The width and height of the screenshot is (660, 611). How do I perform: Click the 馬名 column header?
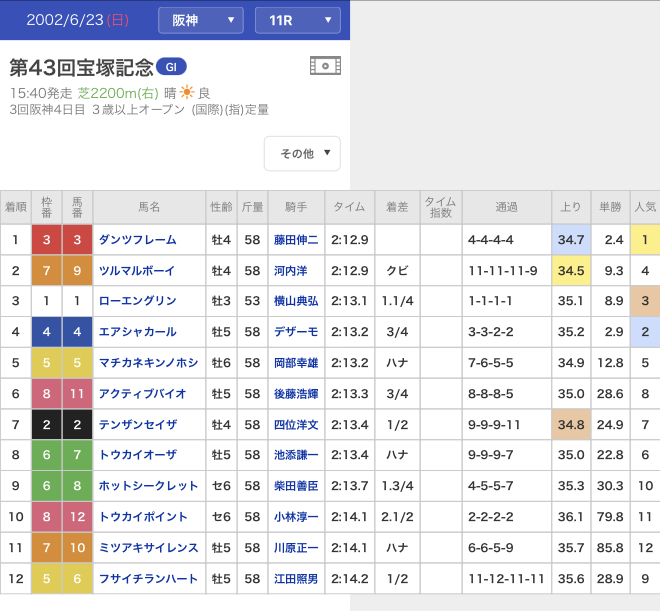[149, 207]
